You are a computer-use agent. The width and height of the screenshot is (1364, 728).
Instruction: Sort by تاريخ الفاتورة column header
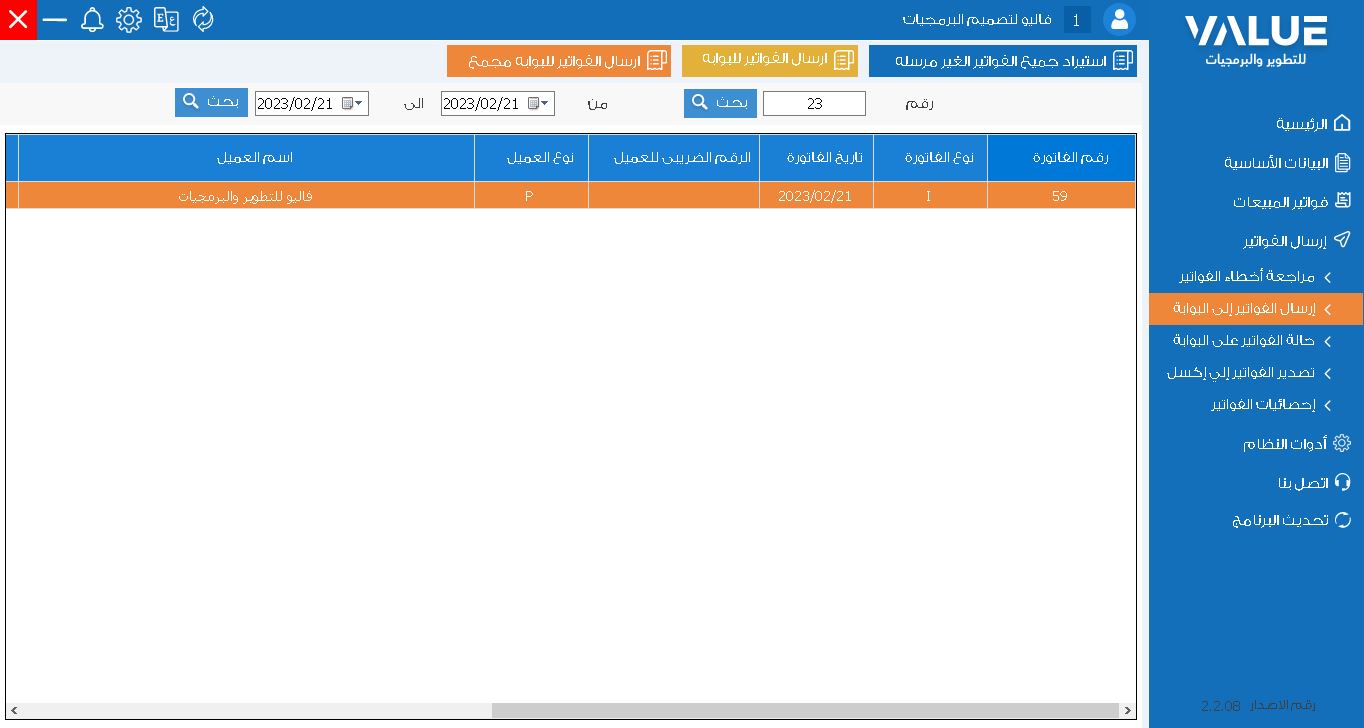pos(816,158)
